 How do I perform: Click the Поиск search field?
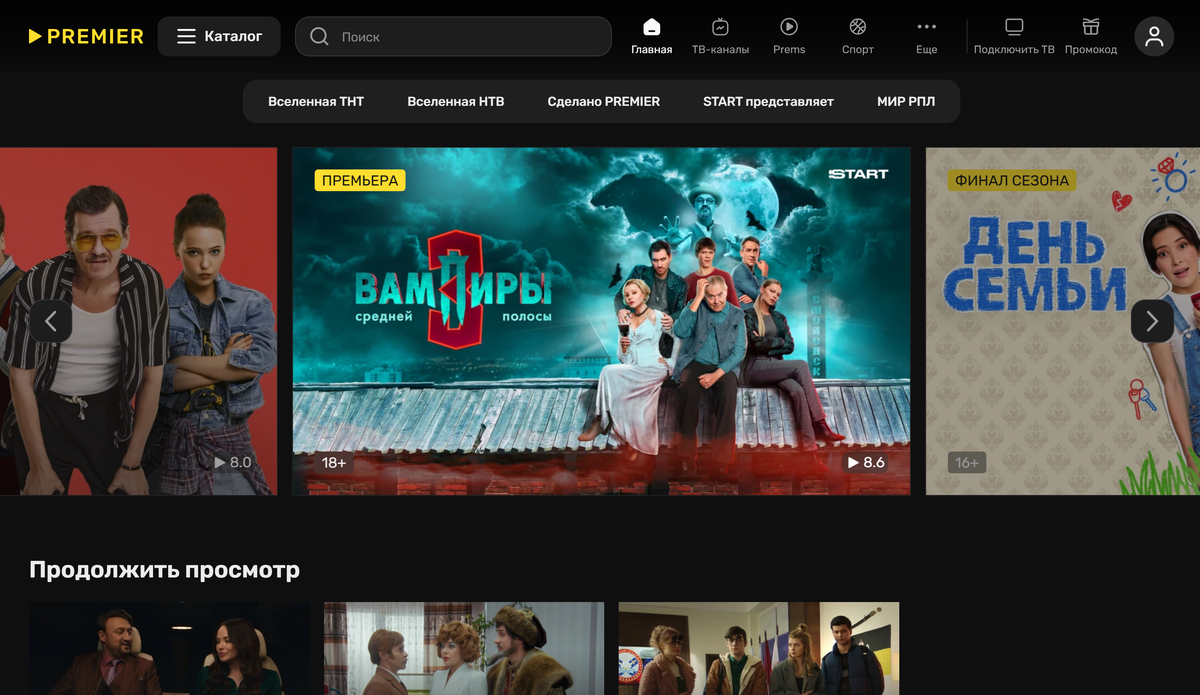coord(453,36)
